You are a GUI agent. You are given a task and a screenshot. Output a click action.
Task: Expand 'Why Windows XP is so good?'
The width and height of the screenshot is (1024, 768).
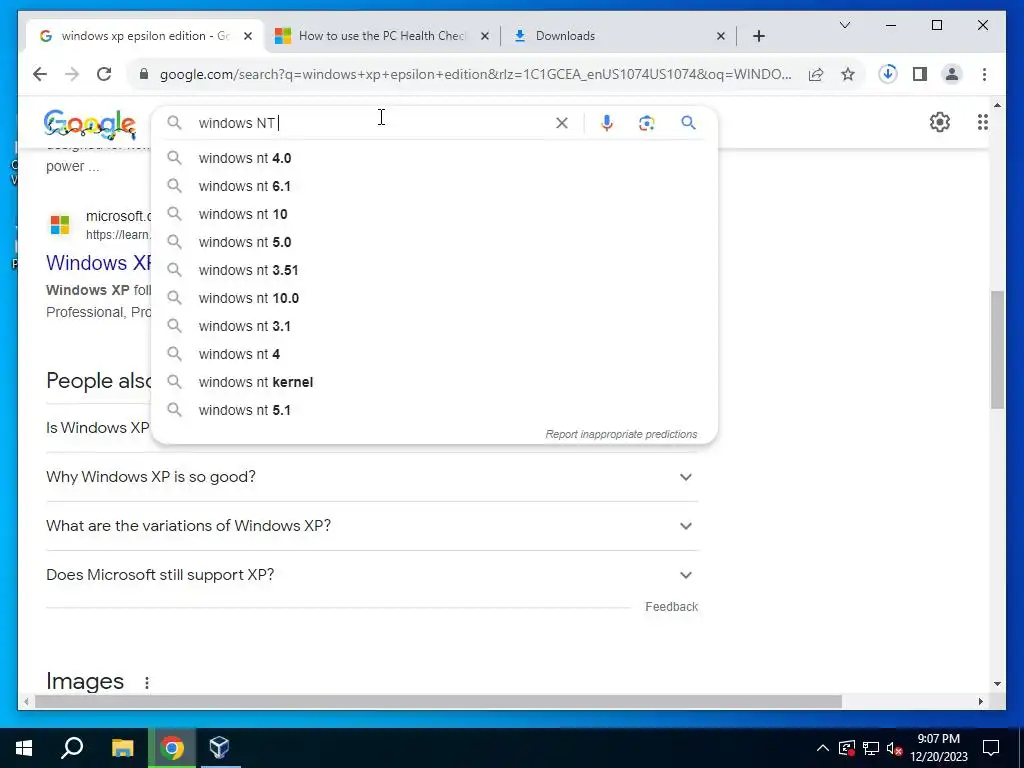tap(372, 477)
